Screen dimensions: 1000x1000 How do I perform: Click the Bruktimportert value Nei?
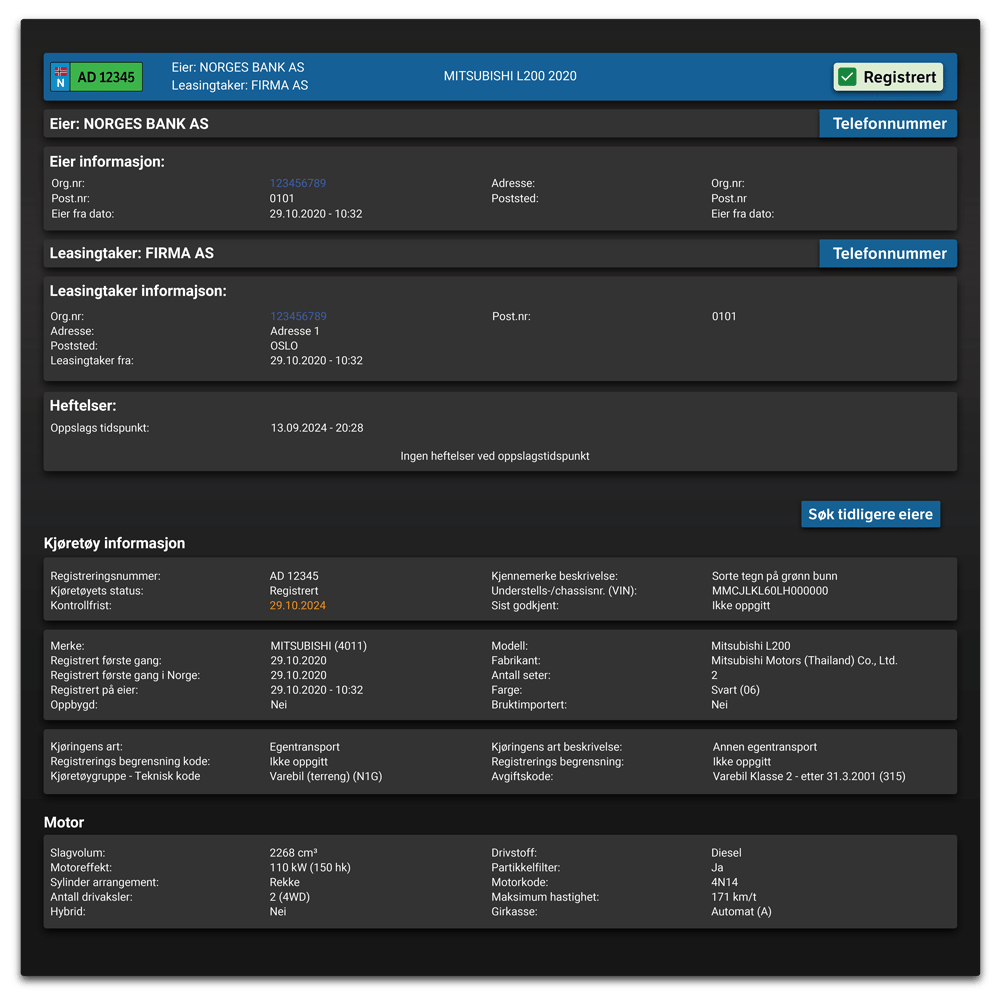(719, 705)
